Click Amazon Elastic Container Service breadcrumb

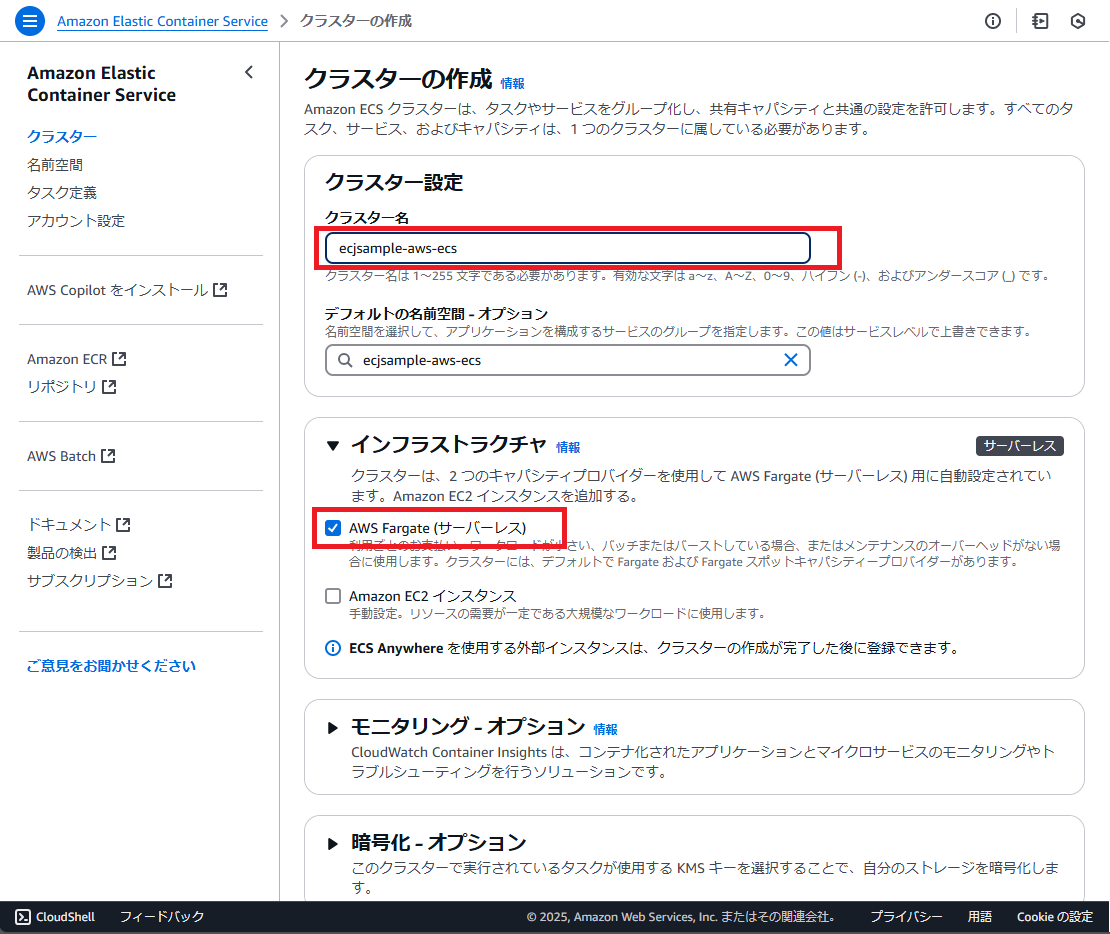coord(162,21)
